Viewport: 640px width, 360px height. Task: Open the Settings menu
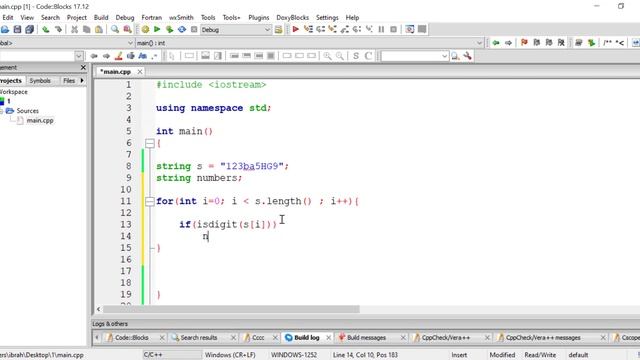click(x=327, y=18)
